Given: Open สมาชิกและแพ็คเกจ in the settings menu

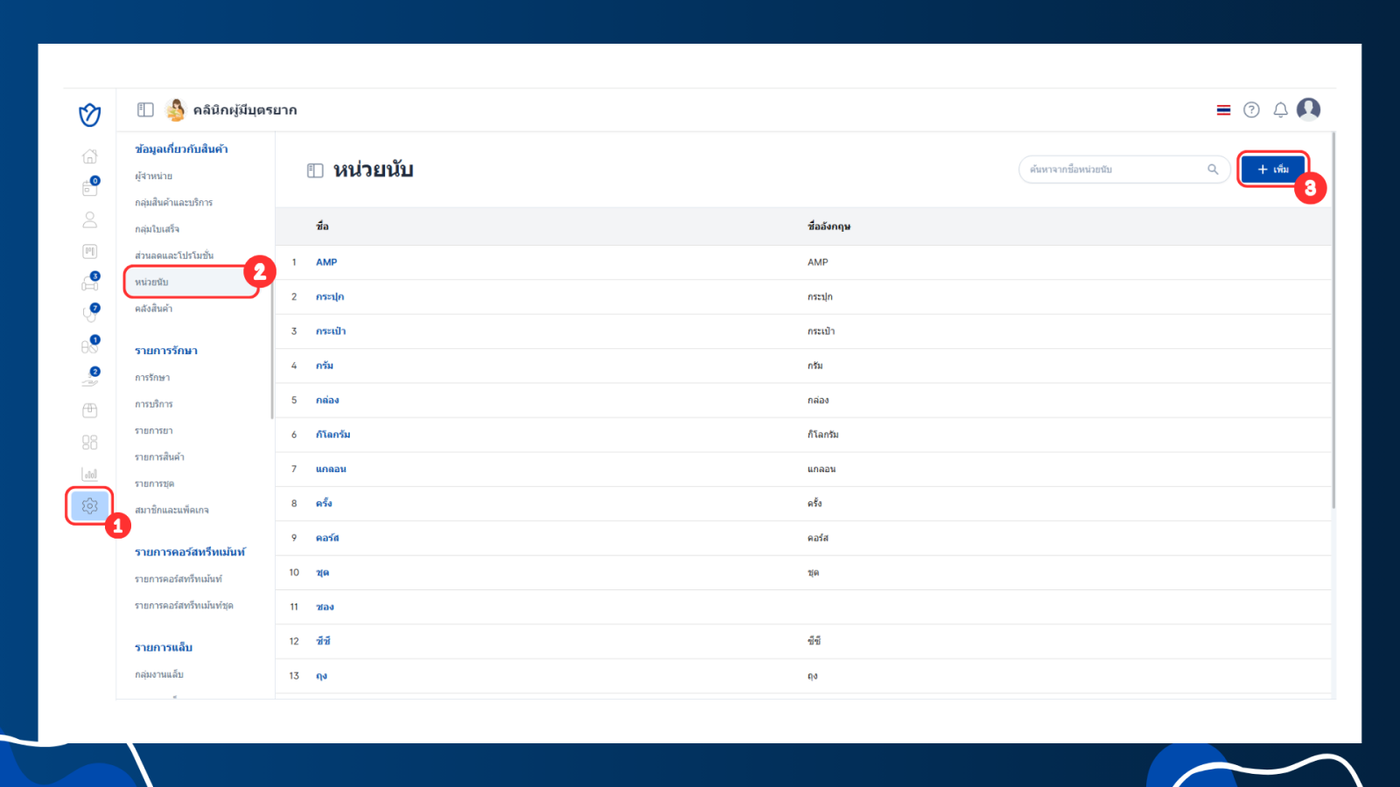Looking at the screenshot, I should (172, 510).
